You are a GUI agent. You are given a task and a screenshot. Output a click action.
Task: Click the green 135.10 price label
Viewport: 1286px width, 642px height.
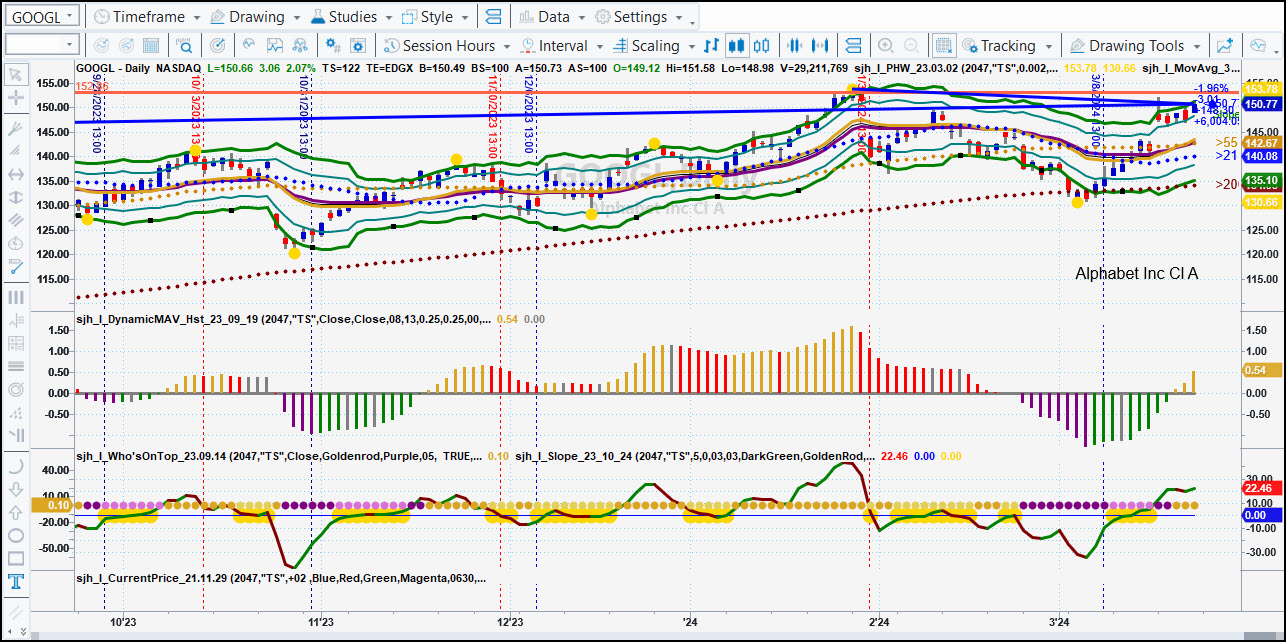(1263, 180)
